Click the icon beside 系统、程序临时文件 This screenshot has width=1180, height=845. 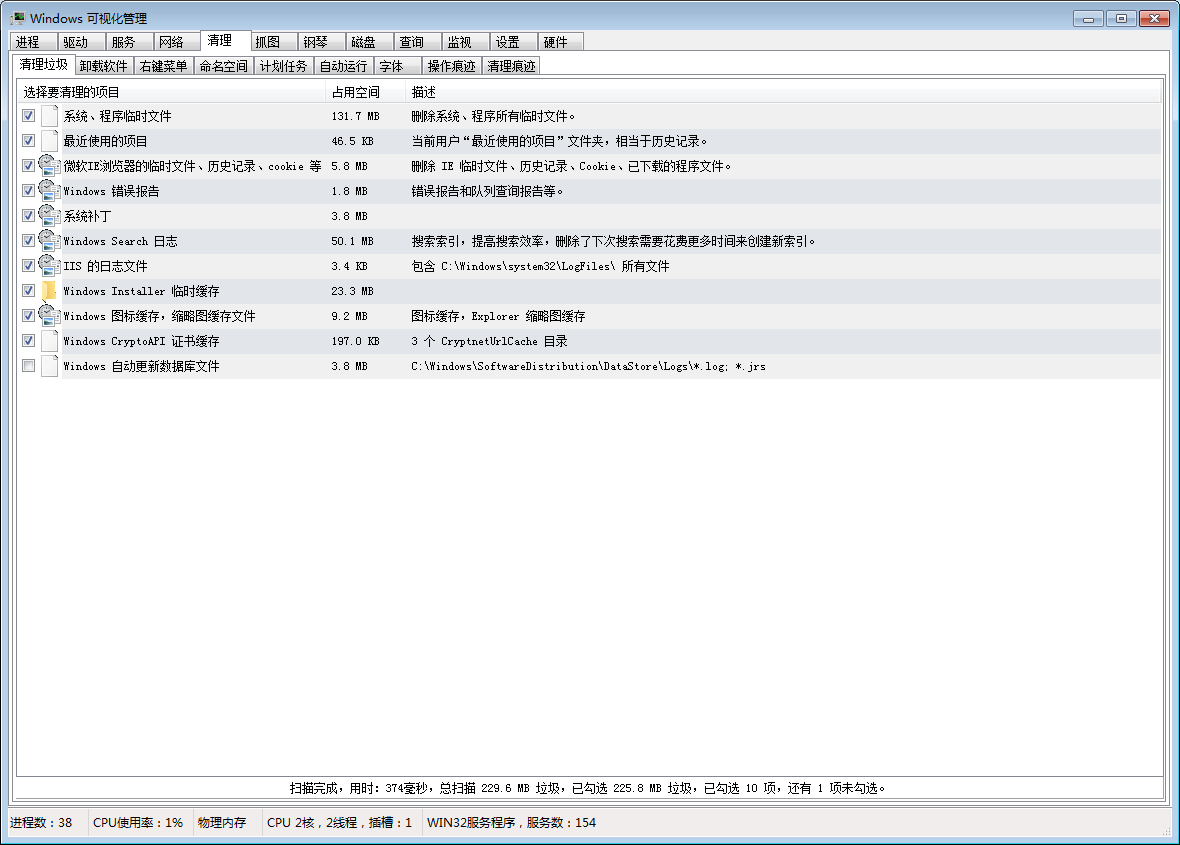pyautogui.click(x=50, y=116)
